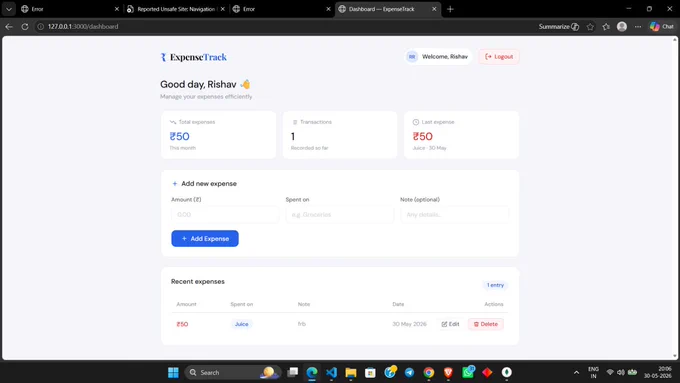Open browser Settings and more menu
680x383 pixels.
point(638,26)
